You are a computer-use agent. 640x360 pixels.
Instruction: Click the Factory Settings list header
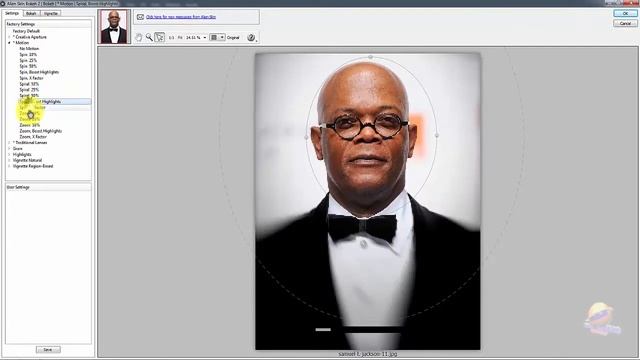pos(48,24)
